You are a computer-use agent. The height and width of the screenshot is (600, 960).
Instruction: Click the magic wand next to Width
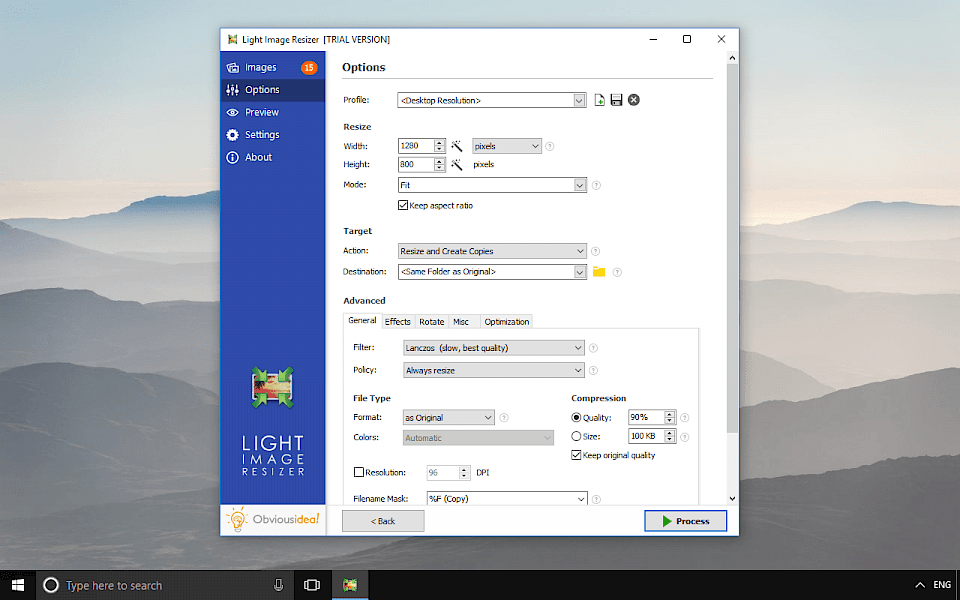(457, 146)
